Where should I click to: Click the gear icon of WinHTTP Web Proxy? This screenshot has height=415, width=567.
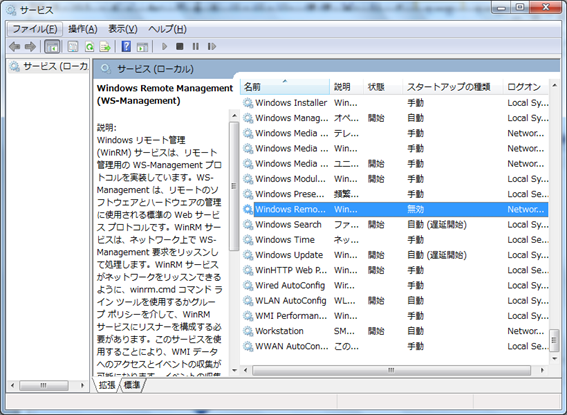pyautogui.click(x=248, y=270)
